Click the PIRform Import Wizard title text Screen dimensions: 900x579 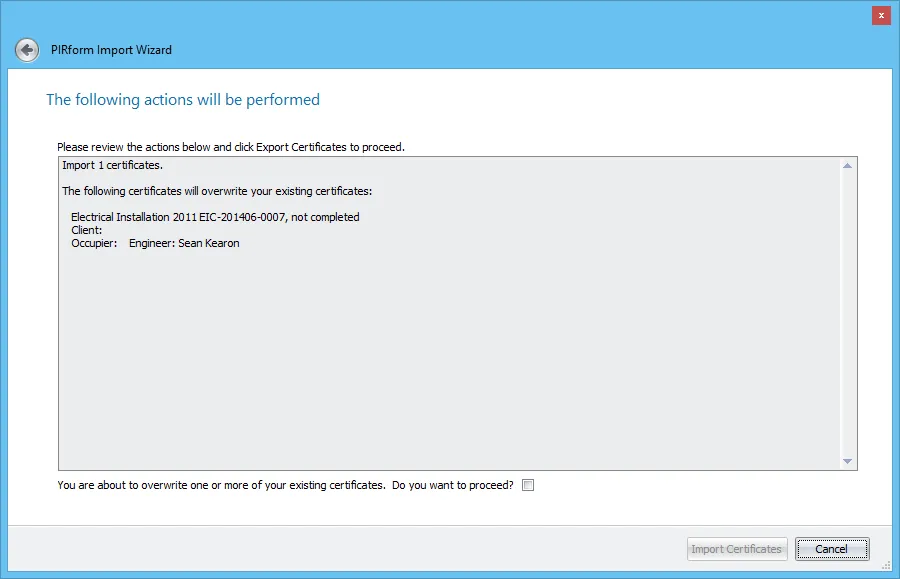click(x=109, y=50)
